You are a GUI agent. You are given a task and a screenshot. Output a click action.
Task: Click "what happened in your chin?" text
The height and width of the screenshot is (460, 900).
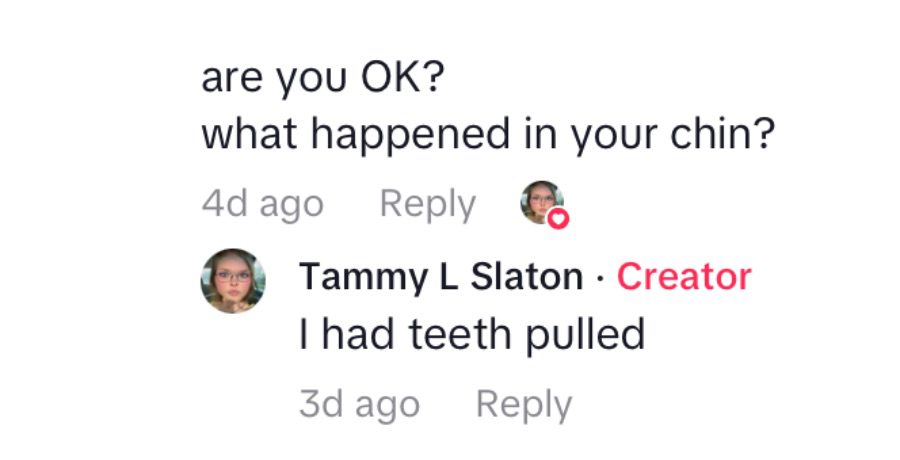coord(488,135)
